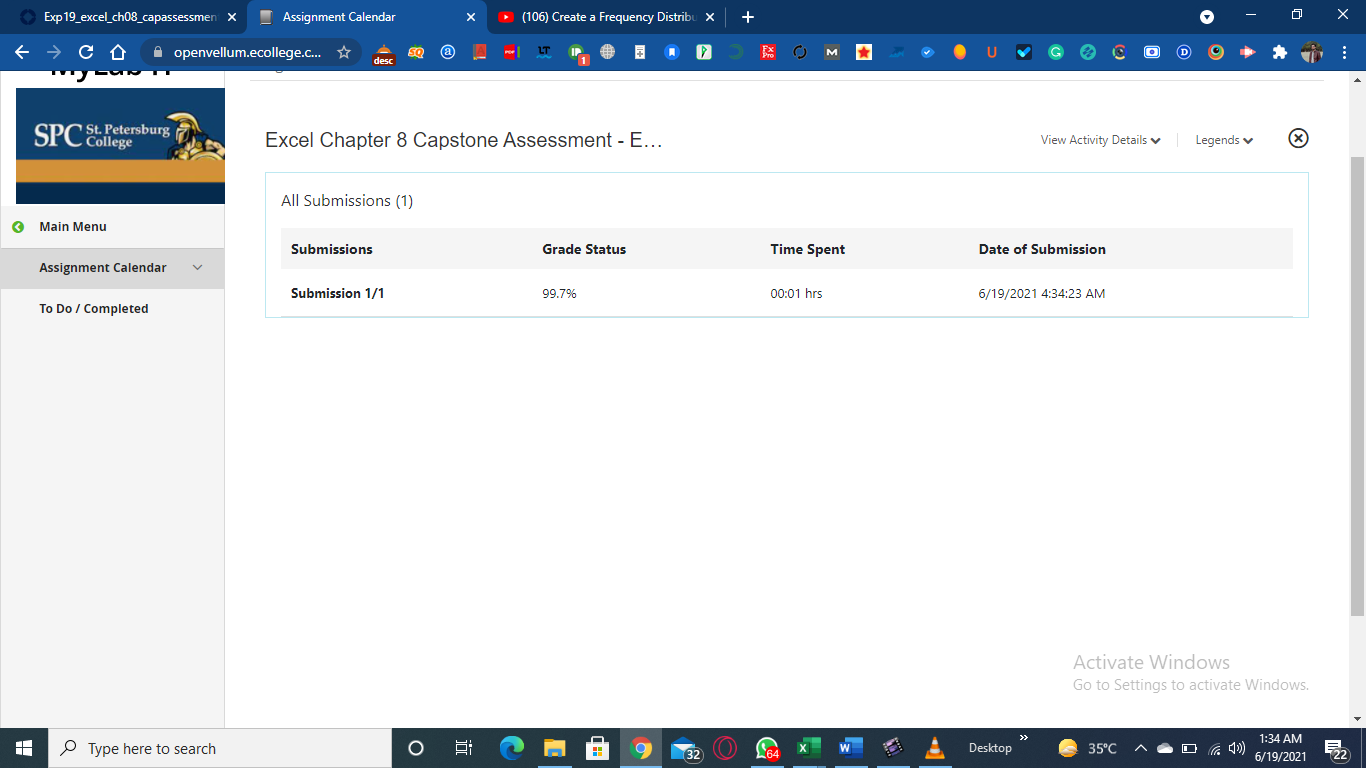The width and height of the screenshot is (1366, 768).
Task: Open the Legends dropdown
Action: pyautogui.click(x=1224, y=140)
